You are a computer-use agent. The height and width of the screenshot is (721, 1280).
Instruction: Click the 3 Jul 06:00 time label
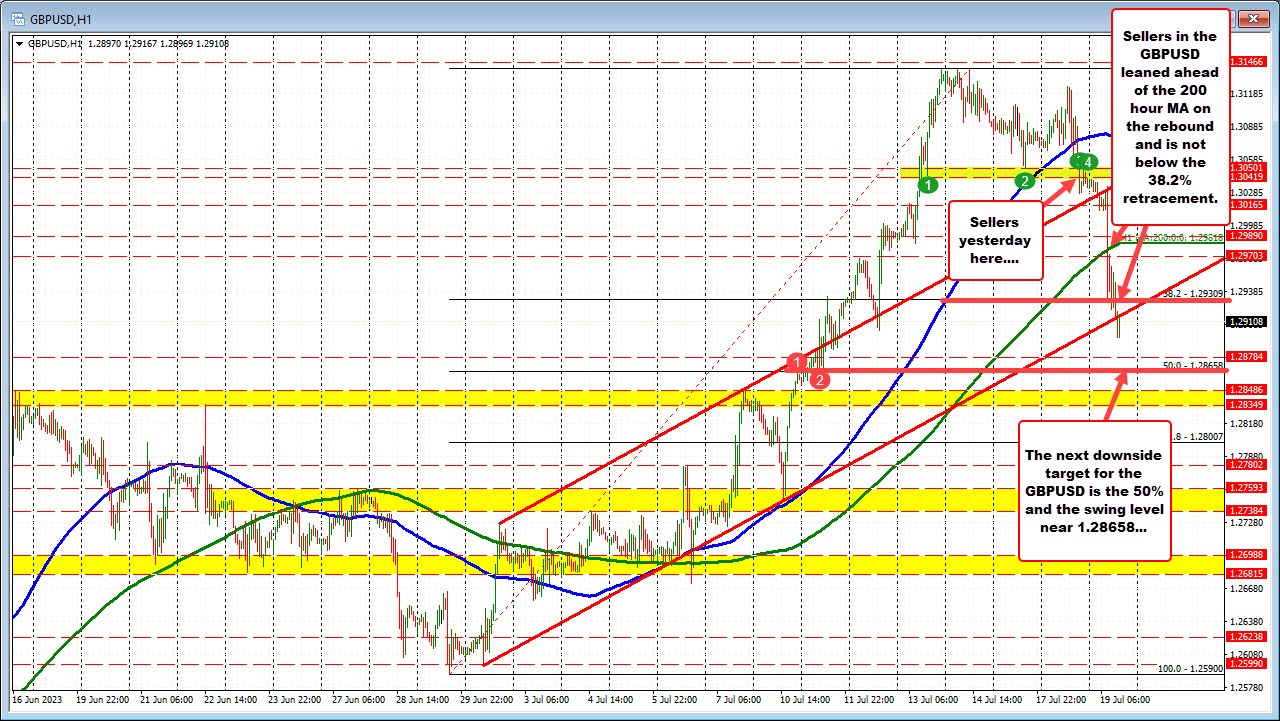click(548, 700)
